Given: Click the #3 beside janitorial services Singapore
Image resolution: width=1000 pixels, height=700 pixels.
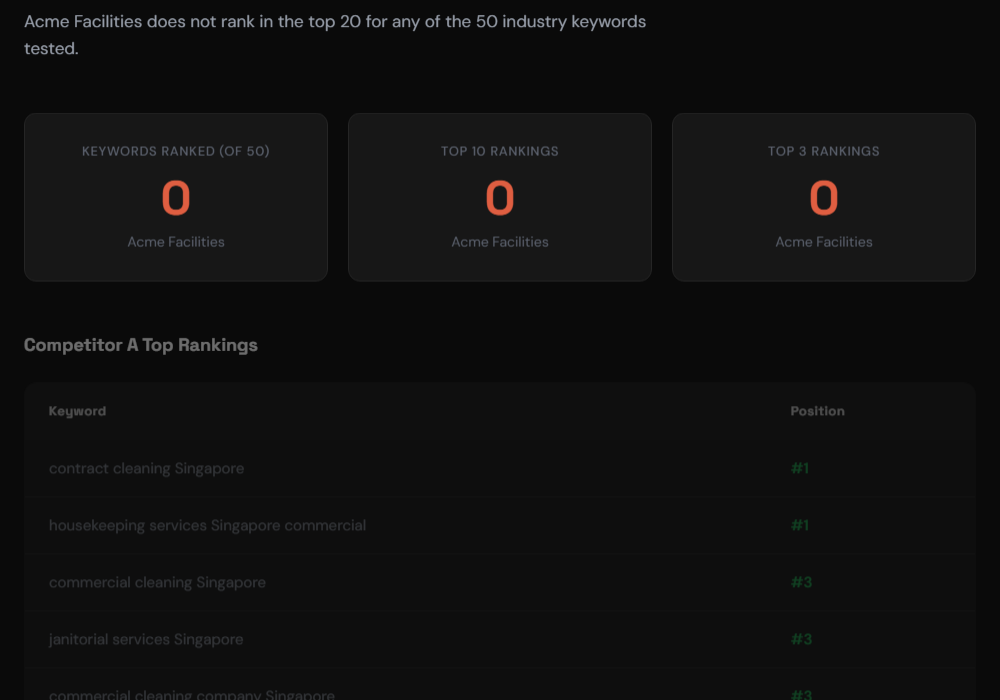Looking at the screenshot, I should coord(802,639).
